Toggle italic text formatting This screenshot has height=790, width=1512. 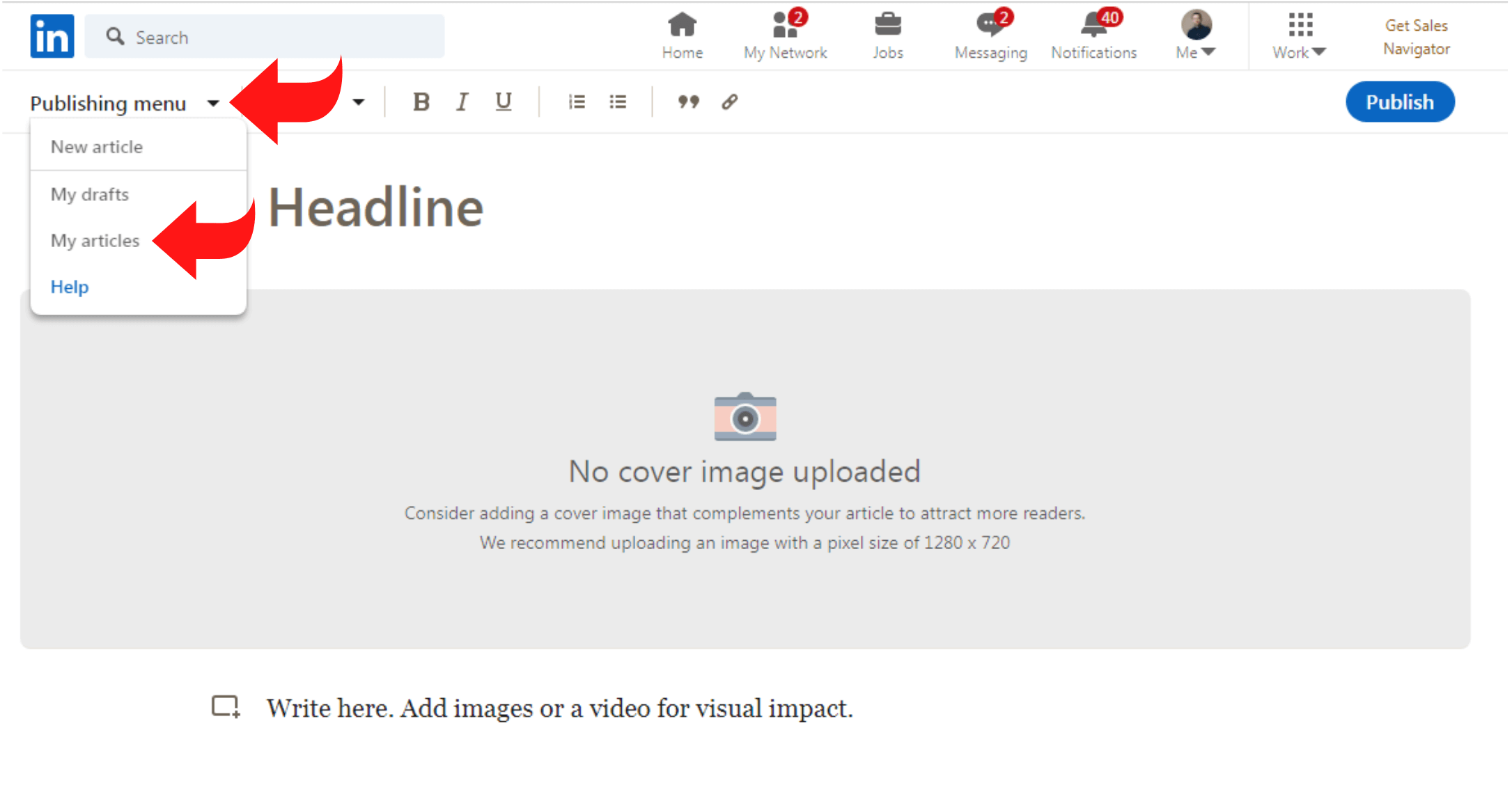coord(462,102)
